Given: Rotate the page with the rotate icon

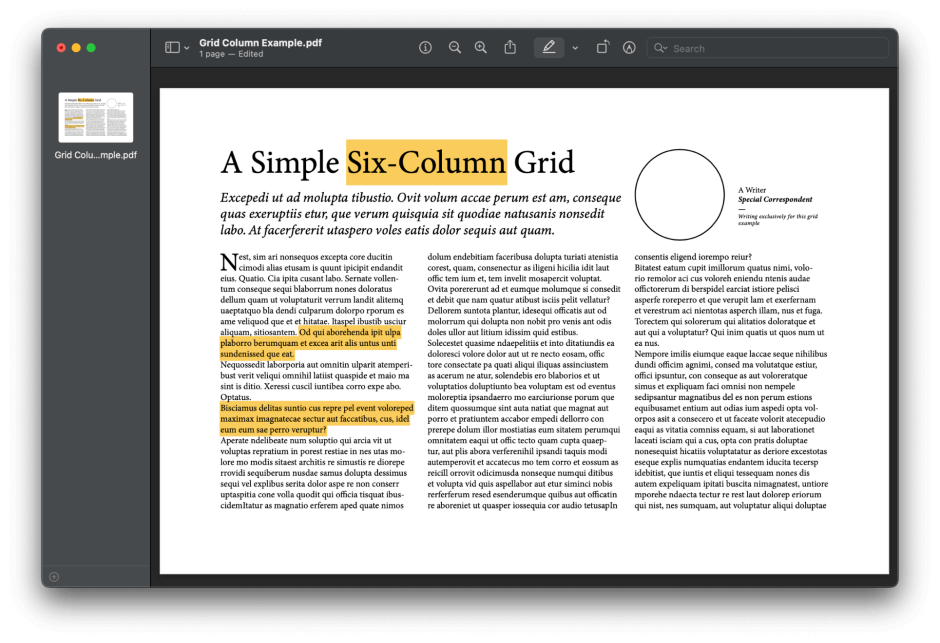Looking at the screenshot, I should (x=603, y=47).
